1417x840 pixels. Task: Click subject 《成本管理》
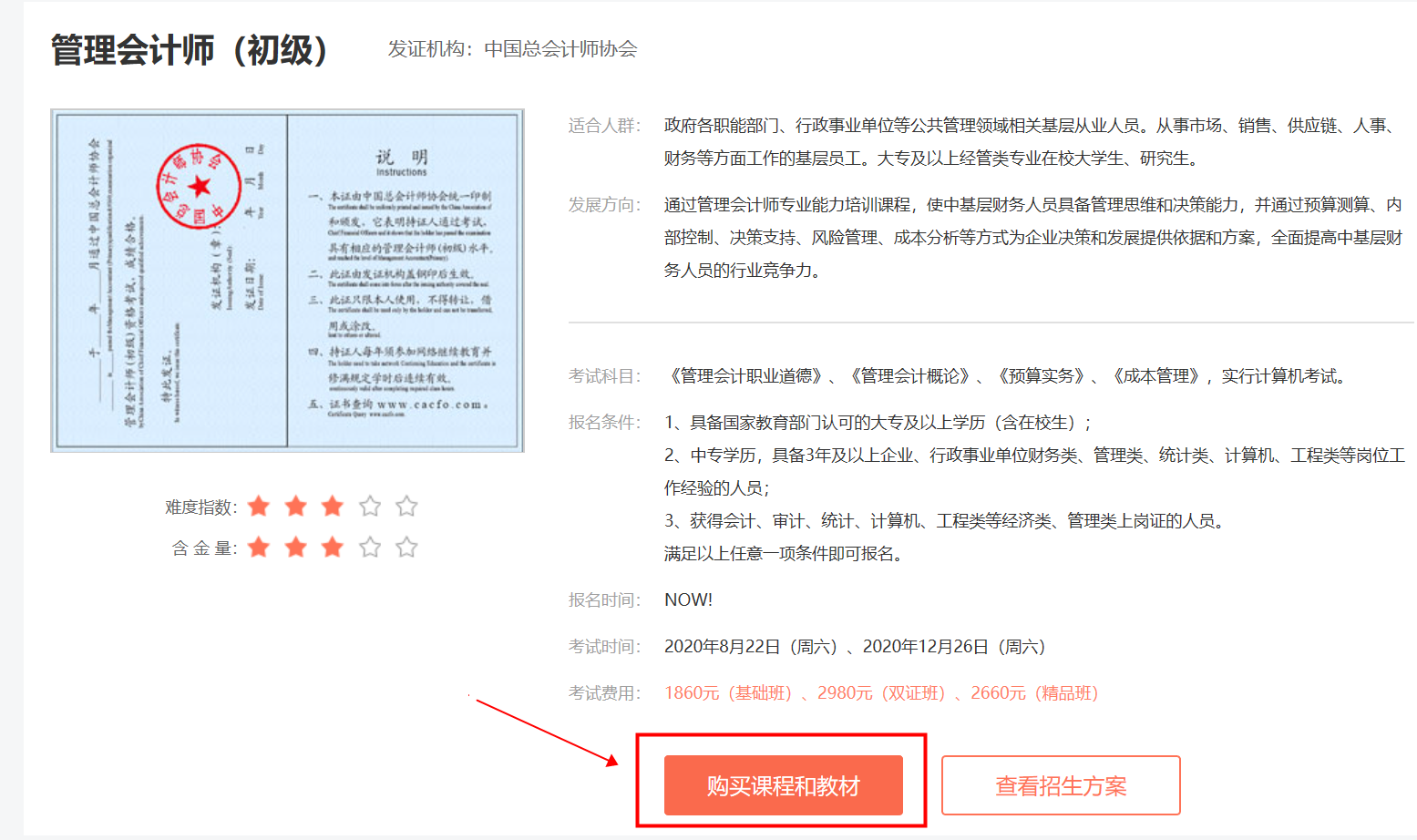[1156, 376]
